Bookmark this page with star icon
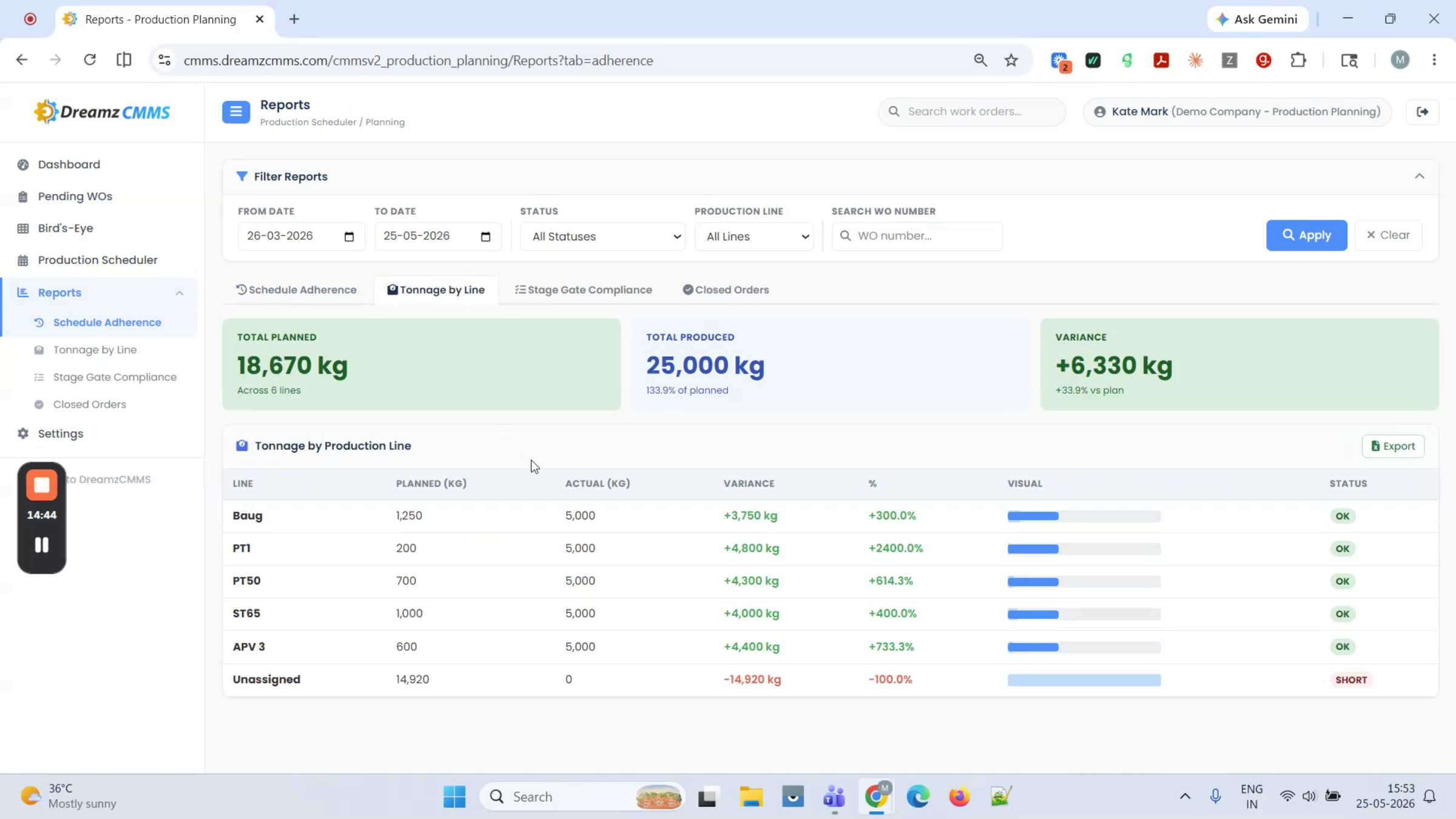The width and height of the screenshot is (1456, 819). [x=1011, y=60]
